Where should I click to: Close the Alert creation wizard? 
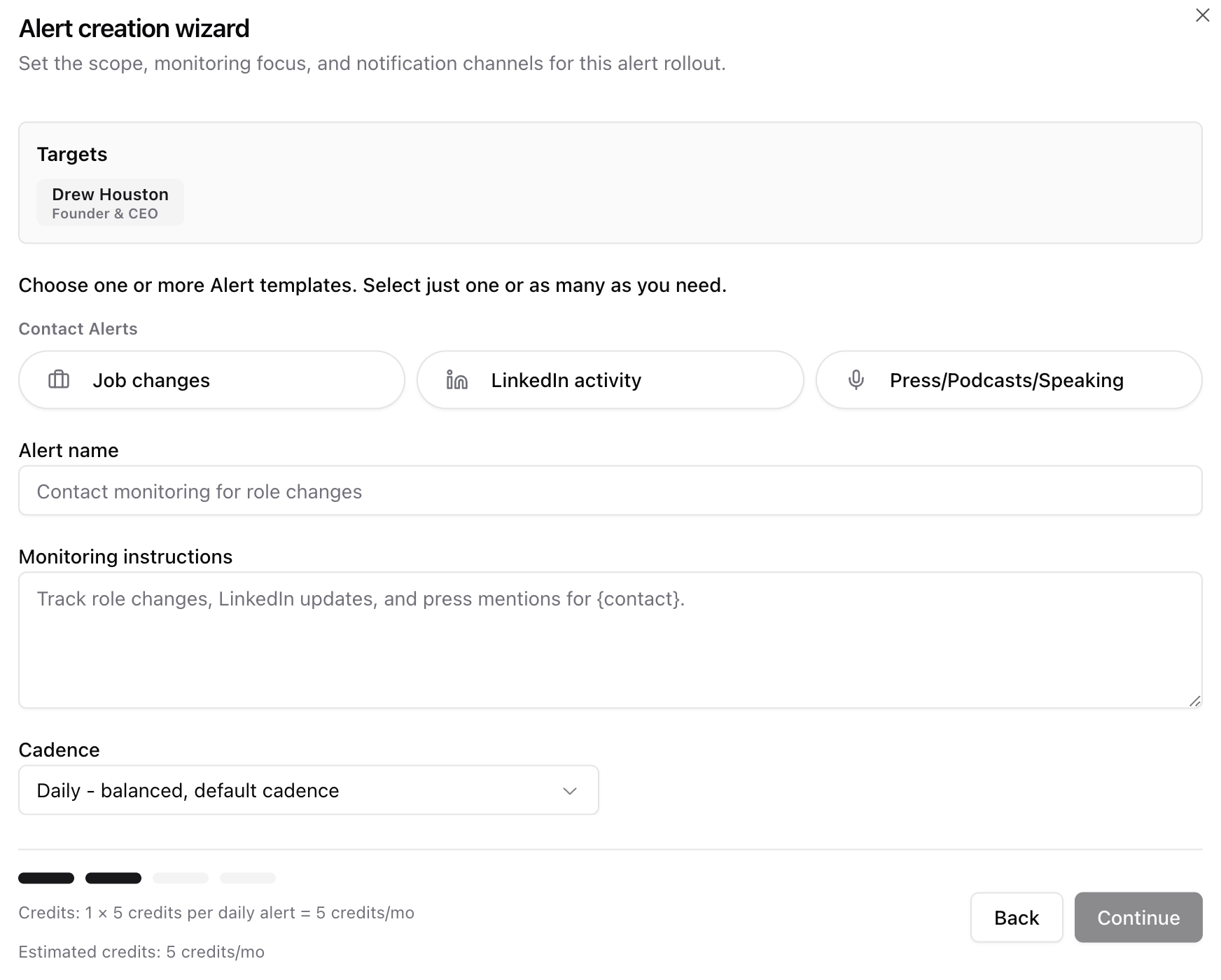pyautogui.click(x=1202, y=15)
